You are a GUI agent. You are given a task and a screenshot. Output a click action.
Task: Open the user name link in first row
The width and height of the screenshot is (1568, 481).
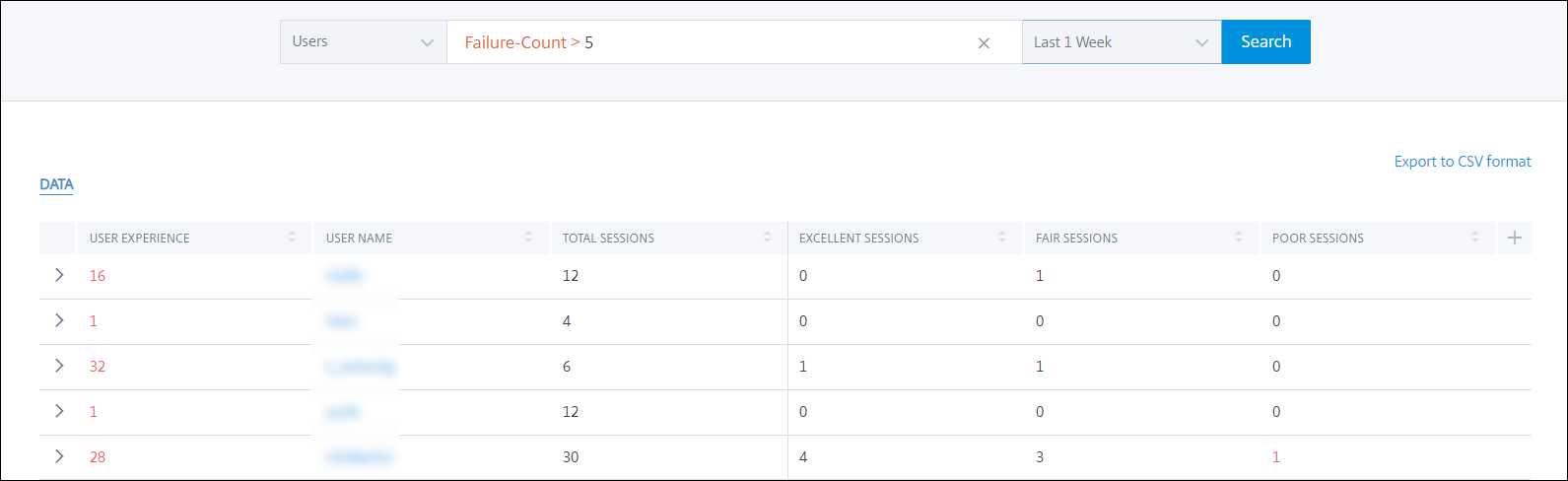click(344, 276)
